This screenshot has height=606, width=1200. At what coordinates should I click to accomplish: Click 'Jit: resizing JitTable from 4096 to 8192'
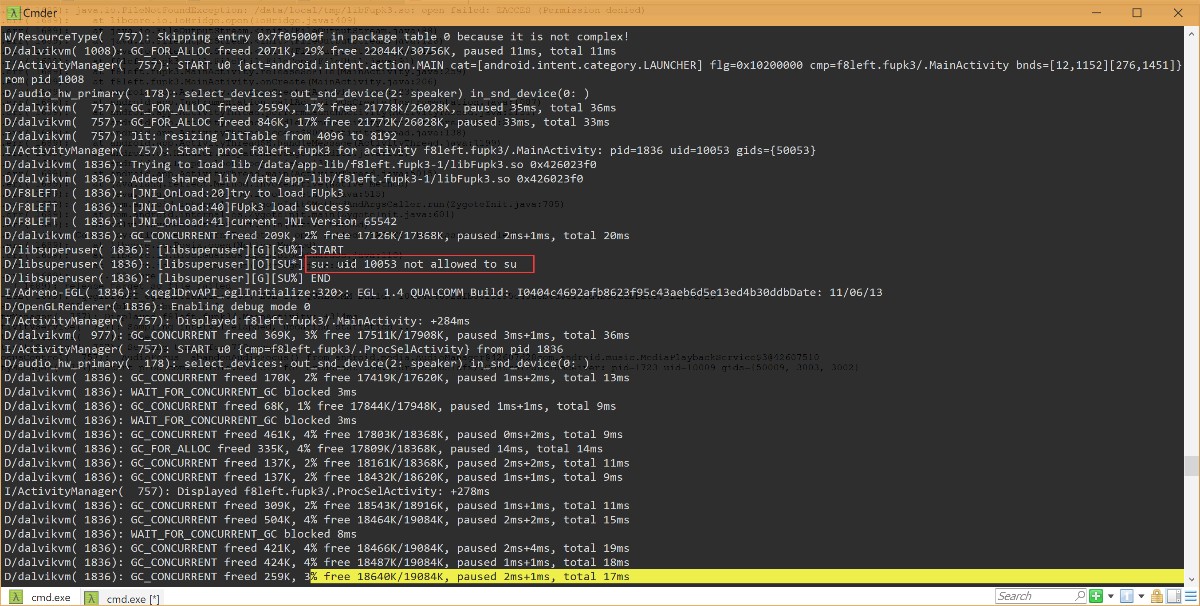tap(200, 136)
